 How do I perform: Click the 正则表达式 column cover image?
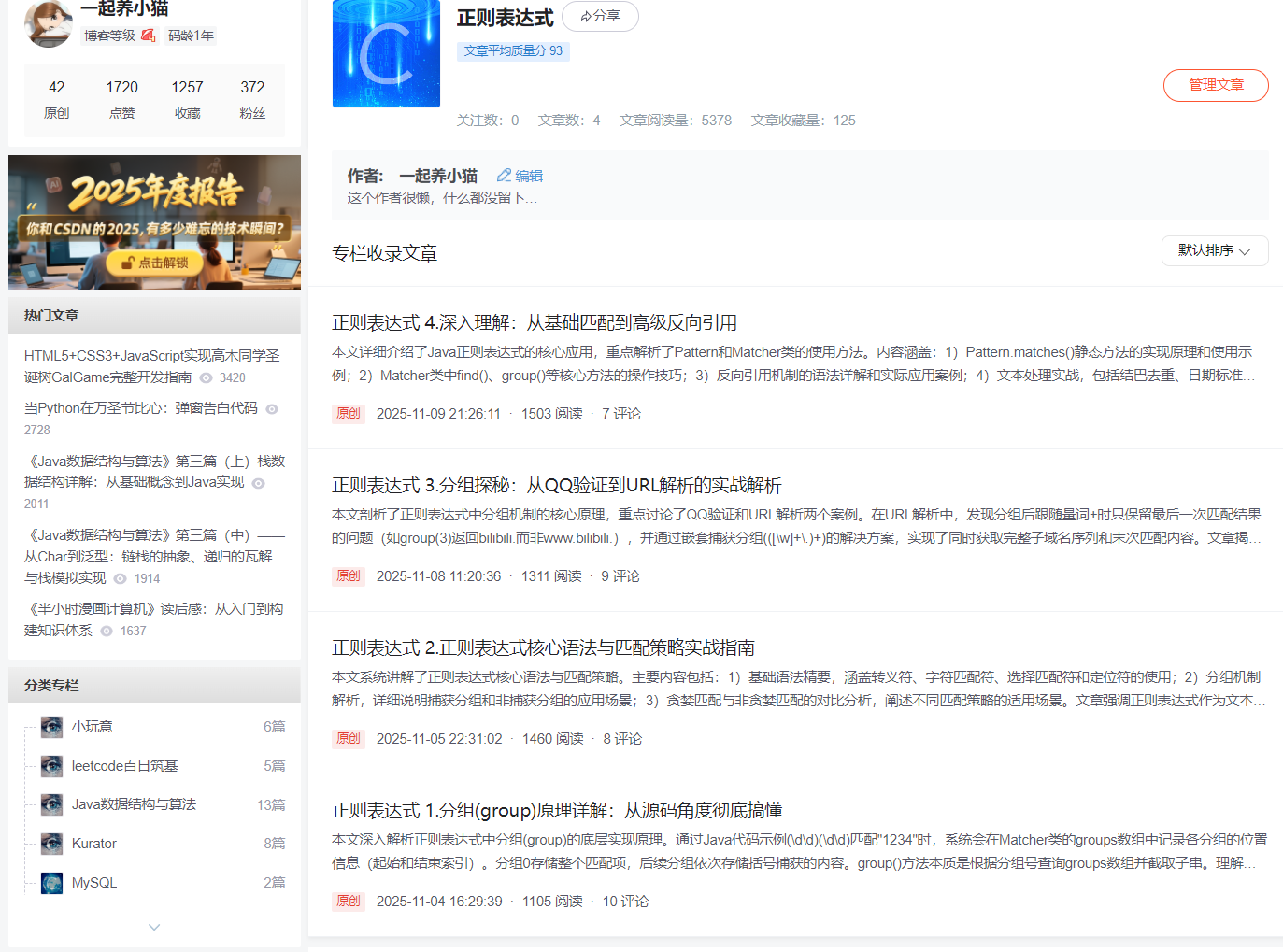click(386, 53)
